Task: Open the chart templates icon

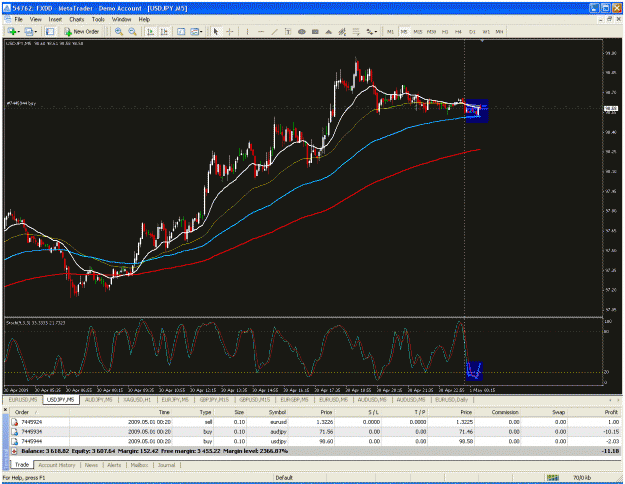Action: (194, 31)
